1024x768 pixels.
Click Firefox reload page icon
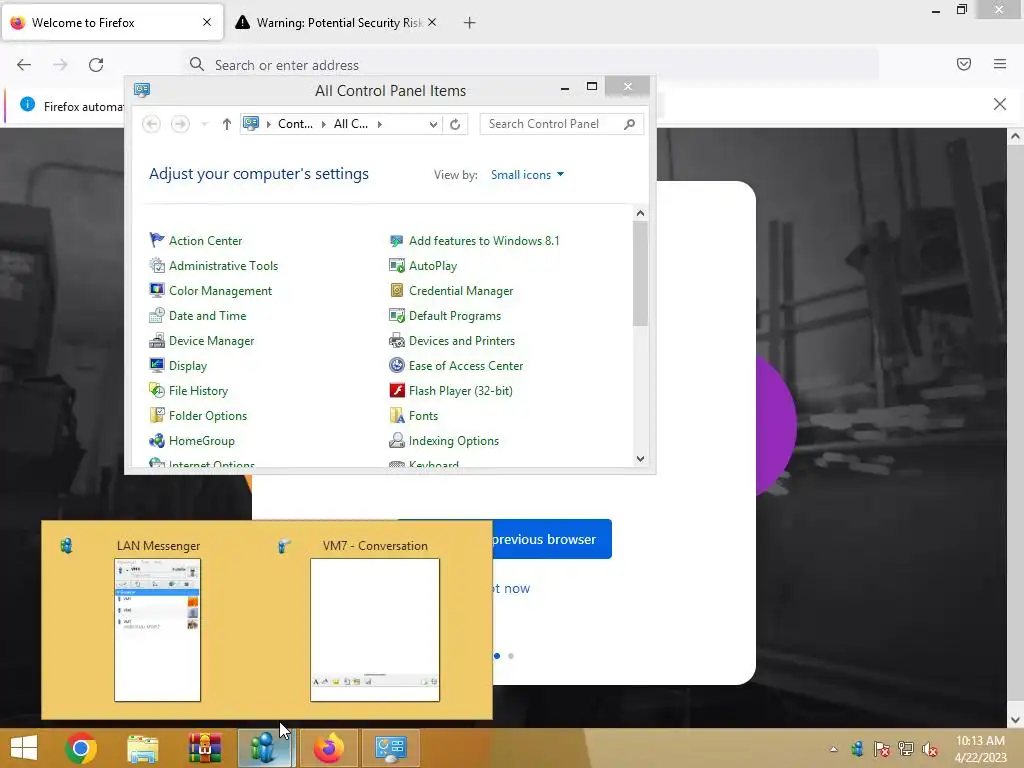(x=96, y=65)
